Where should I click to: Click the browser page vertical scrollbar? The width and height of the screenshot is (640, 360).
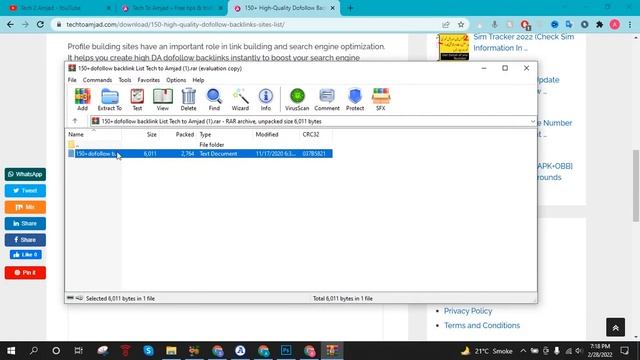(x=636, y=186)
